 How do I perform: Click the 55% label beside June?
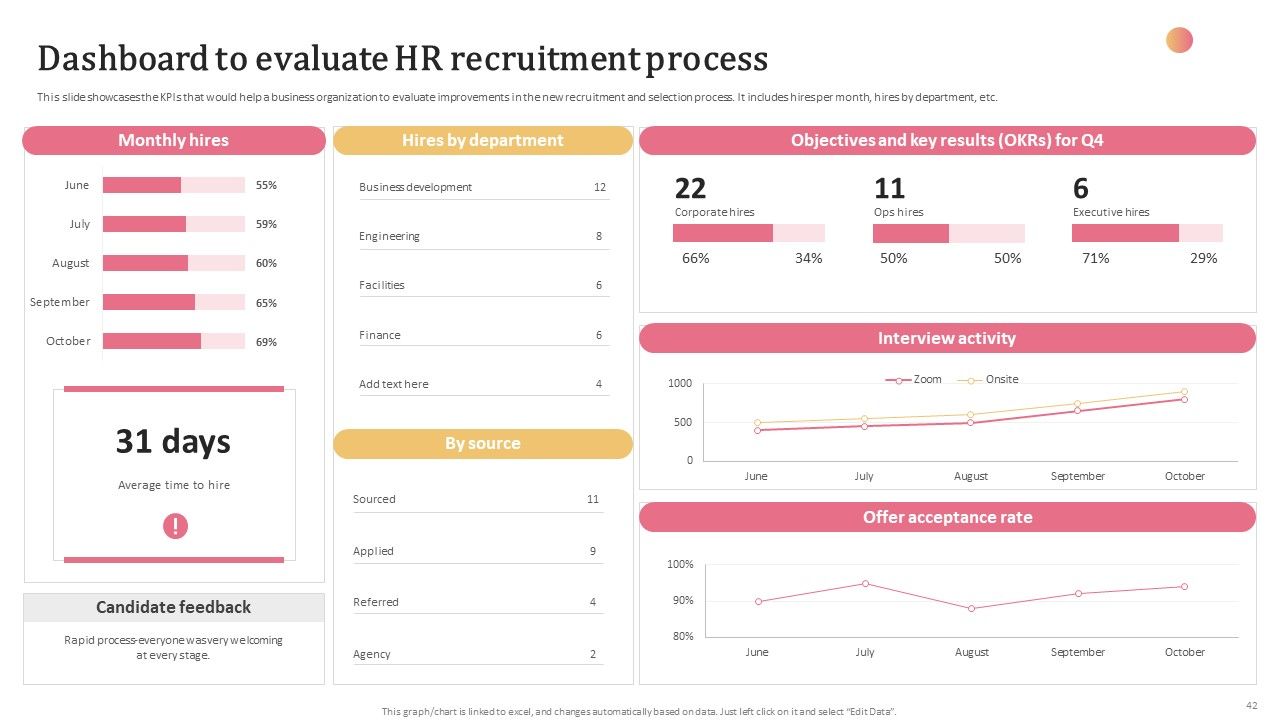point(266,185)
